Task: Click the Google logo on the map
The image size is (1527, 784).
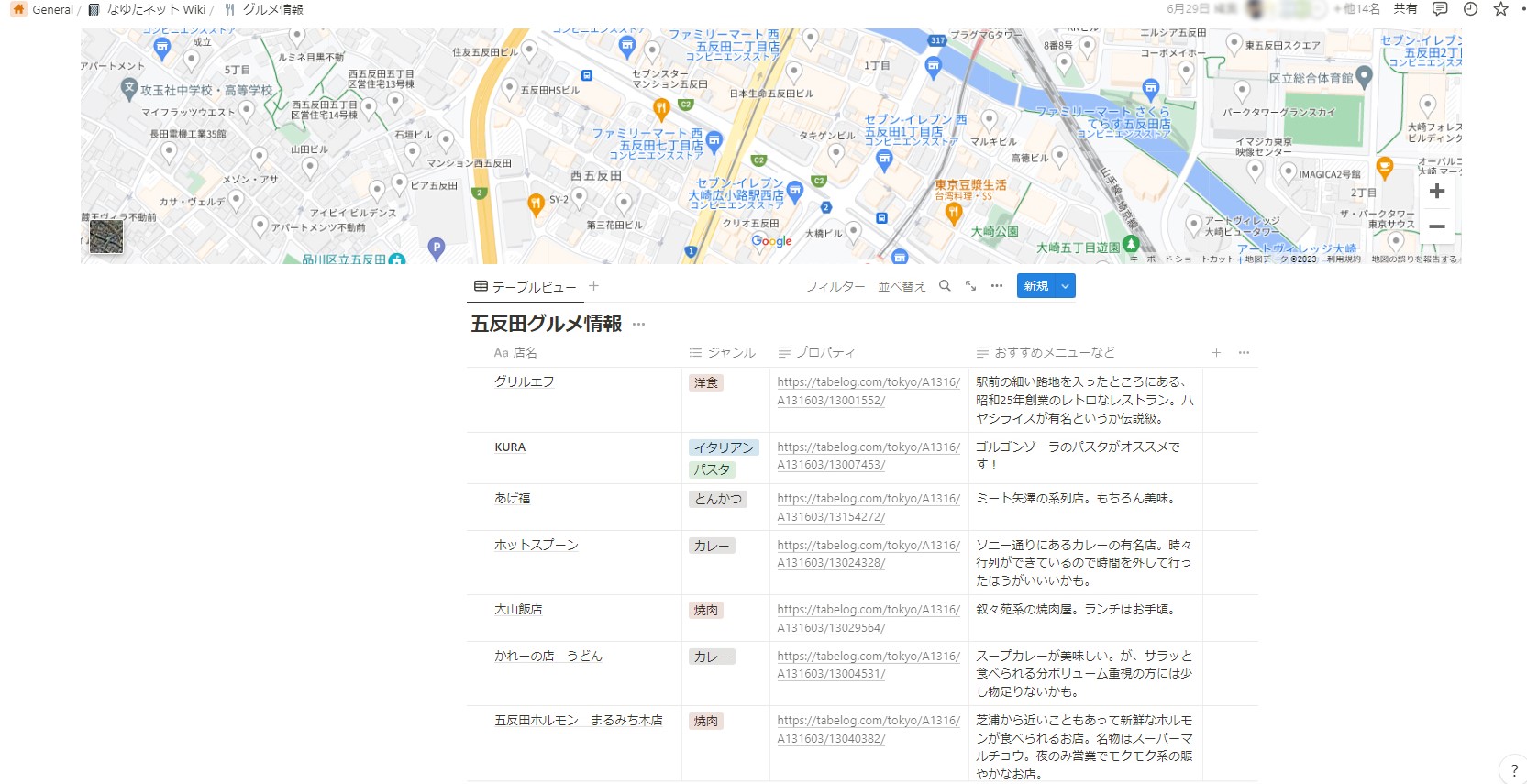Action: coord(771,241)
